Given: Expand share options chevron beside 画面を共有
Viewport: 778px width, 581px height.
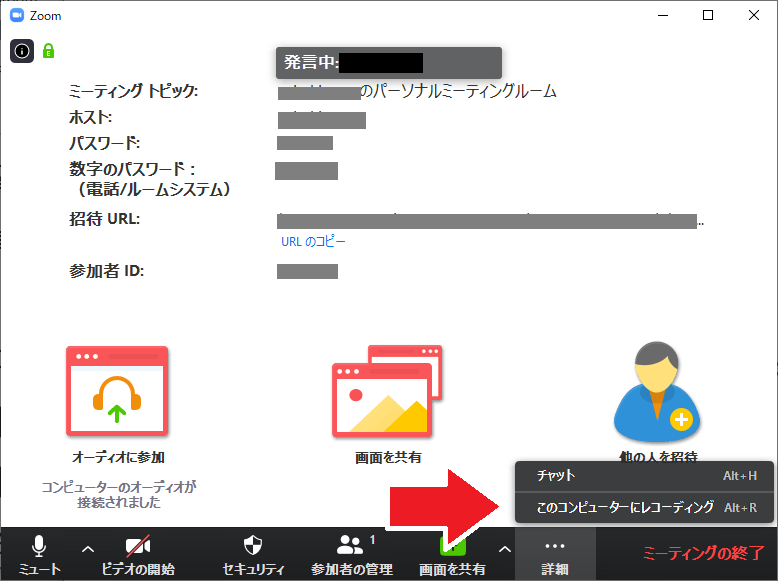Looking at the screenshot, I should [x=505, y=549].
